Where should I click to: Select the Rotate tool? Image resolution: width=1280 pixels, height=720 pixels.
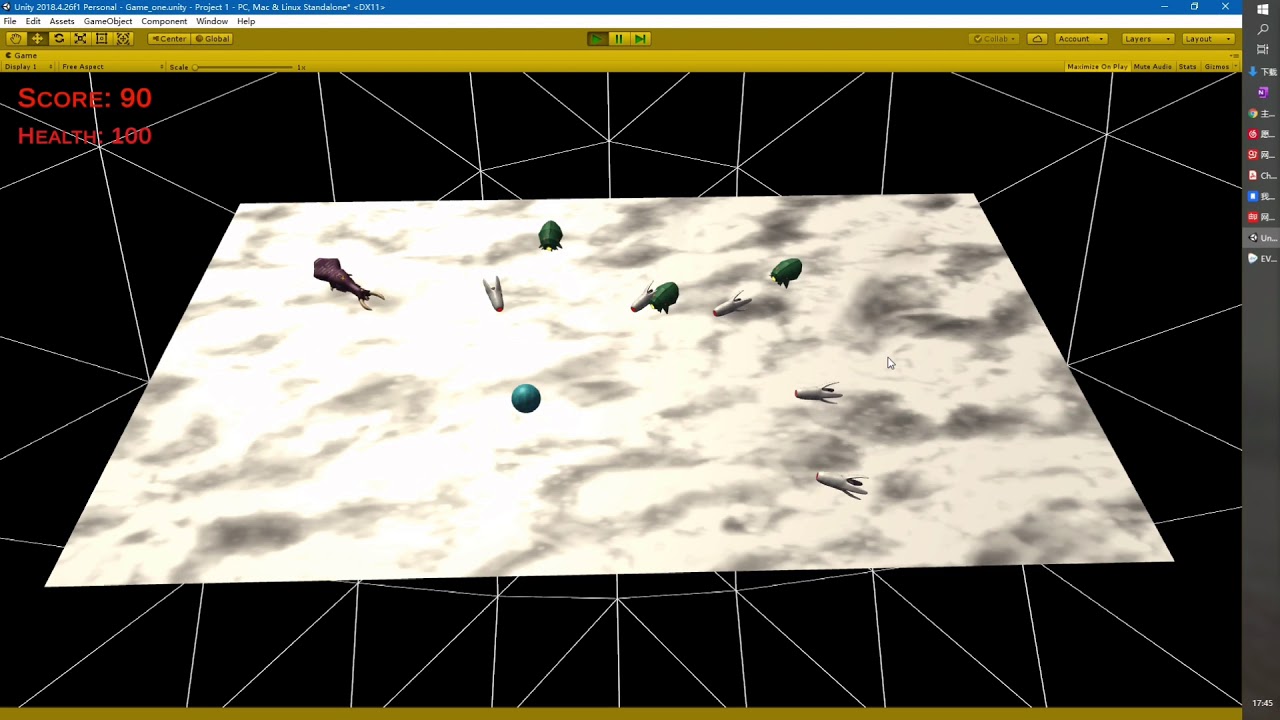59,38
